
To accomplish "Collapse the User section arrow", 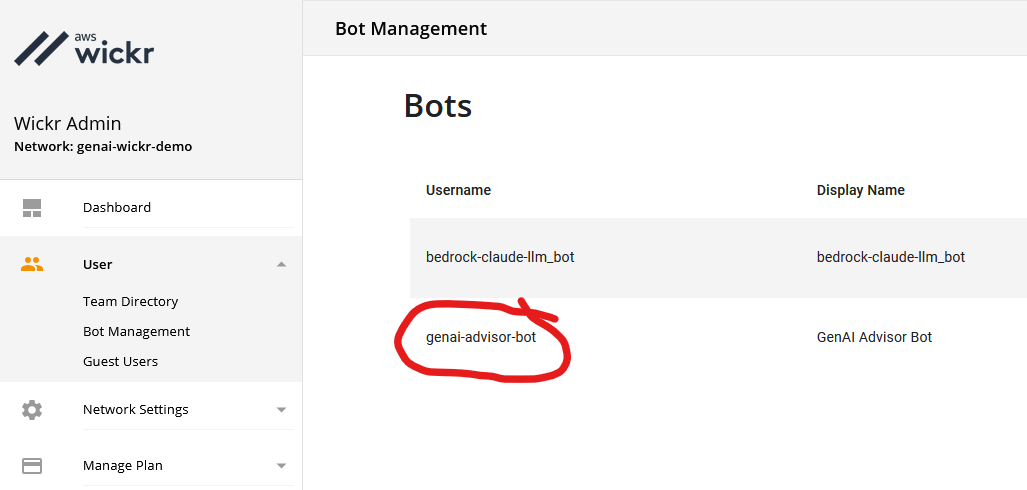I will point(282,265).
